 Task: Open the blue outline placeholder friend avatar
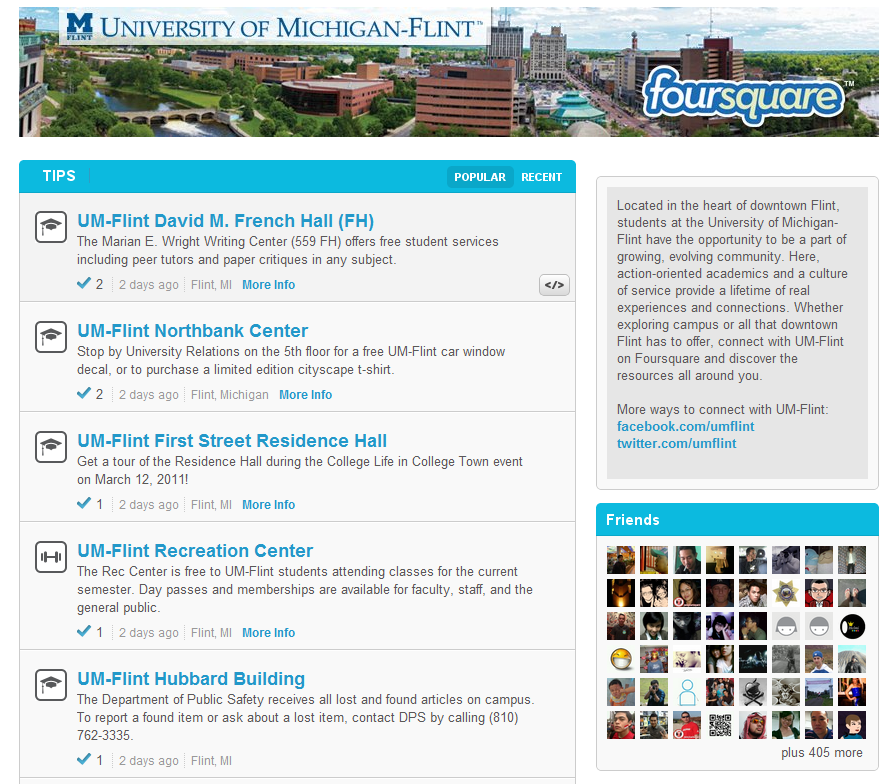pyautogui.click(x=687, y=692)
